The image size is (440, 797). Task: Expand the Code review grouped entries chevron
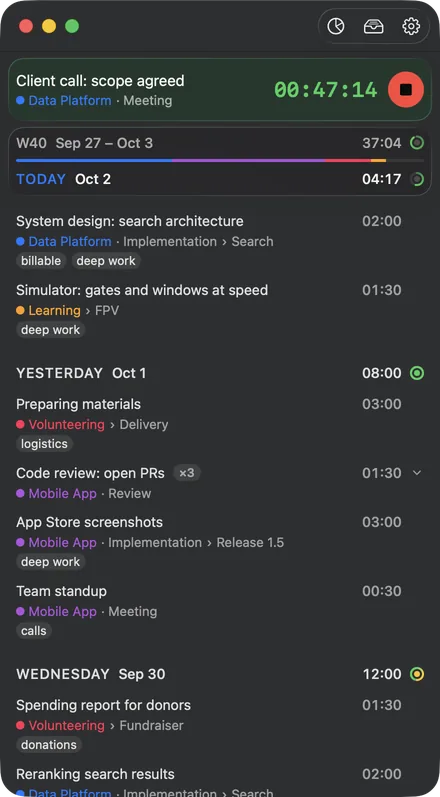coord(417,473)
